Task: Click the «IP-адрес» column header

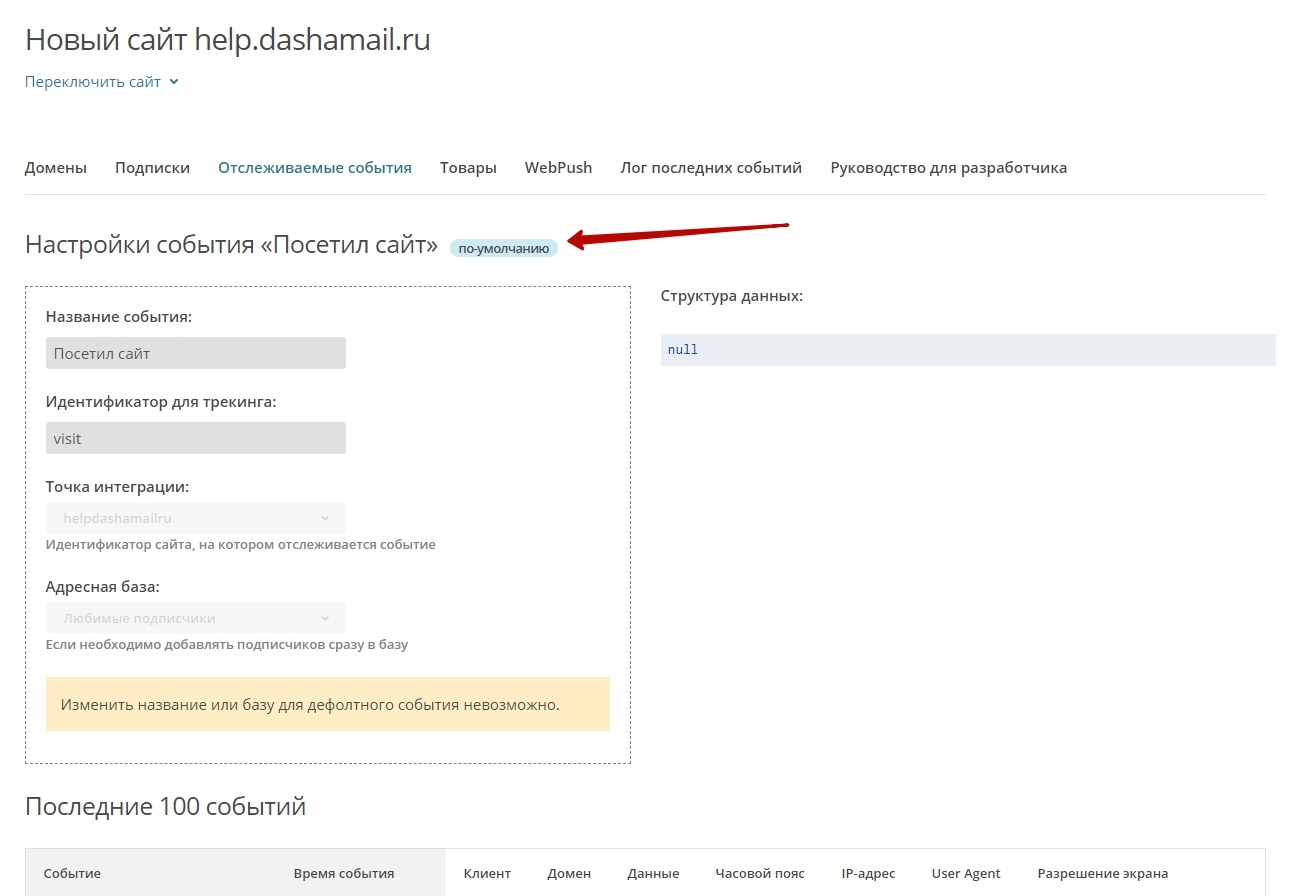Action: tap(868, 873)
